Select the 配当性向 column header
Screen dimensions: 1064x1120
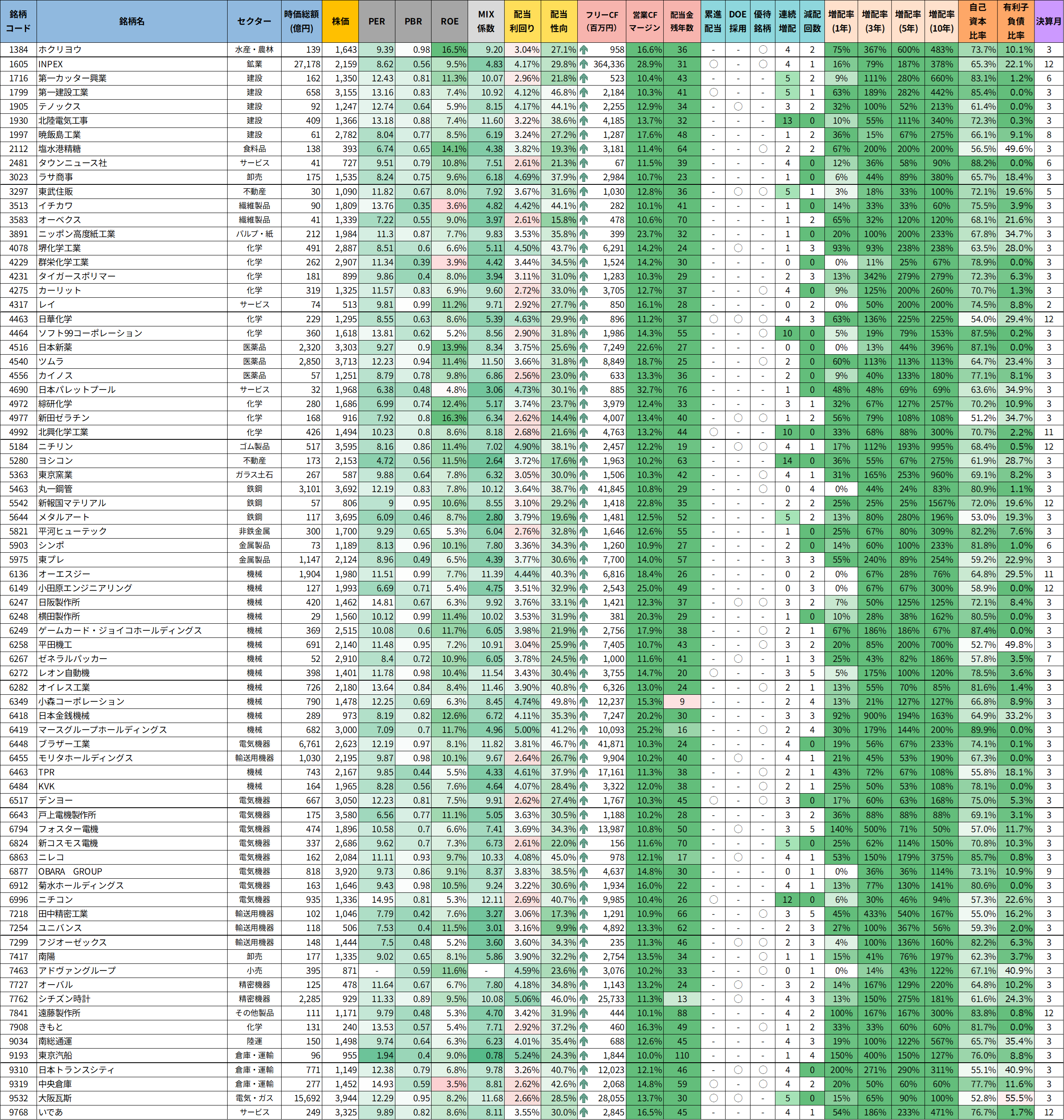[x=559, y=22]
